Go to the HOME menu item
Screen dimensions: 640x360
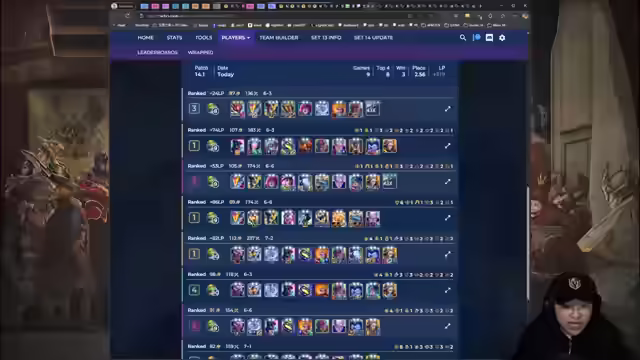[146, 38]
